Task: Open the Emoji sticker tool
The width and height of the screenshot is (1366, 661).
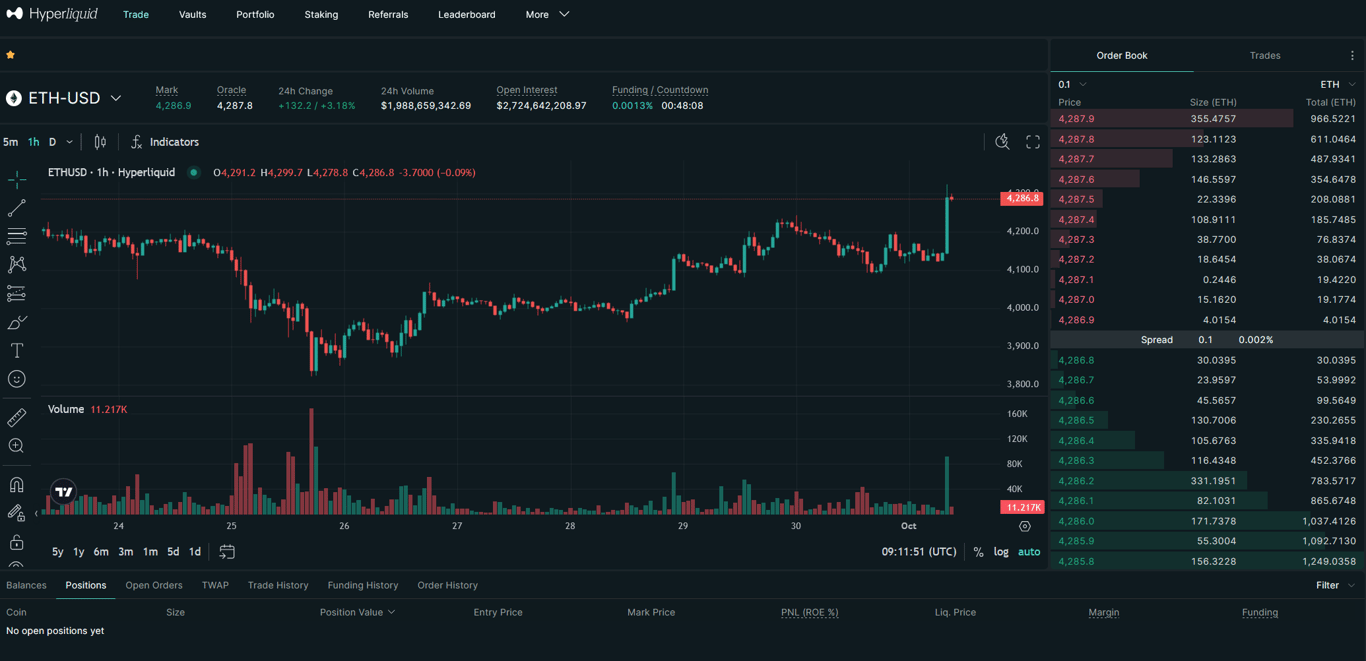Action: (x=16, y=378)
